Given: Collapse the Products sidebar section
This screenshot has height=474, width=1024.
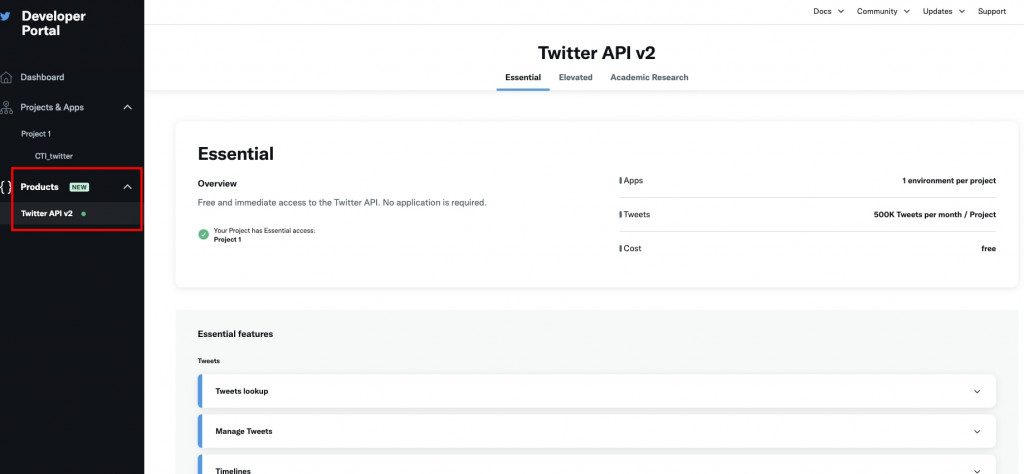Looking at the screenshot, I should coord(127,187).
